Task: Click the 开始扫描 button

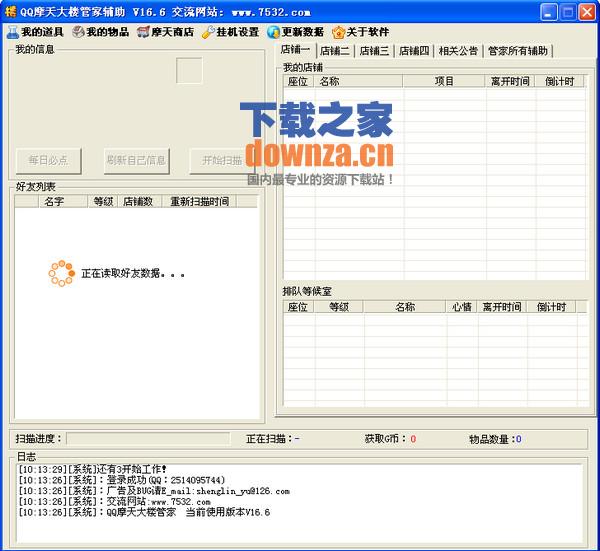Action: pos(222,161)
